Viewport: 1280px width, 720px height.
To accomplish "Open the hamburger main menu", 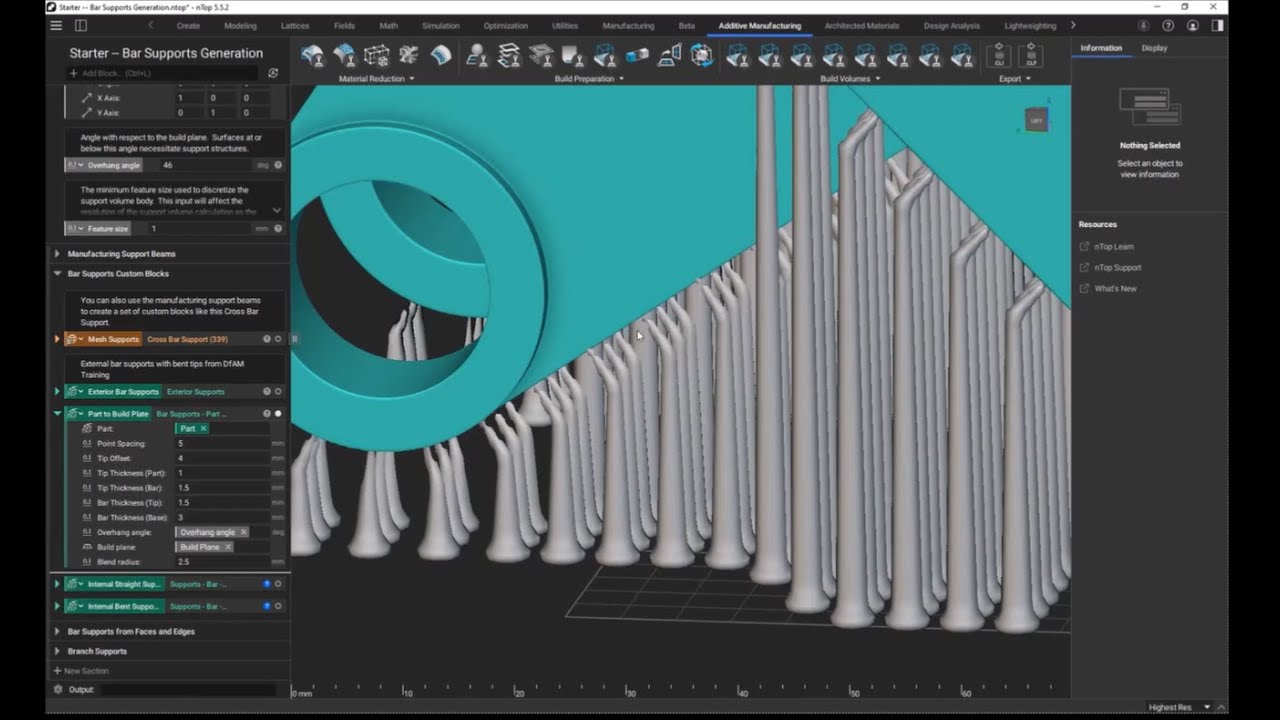I will [x=56, y=25].
